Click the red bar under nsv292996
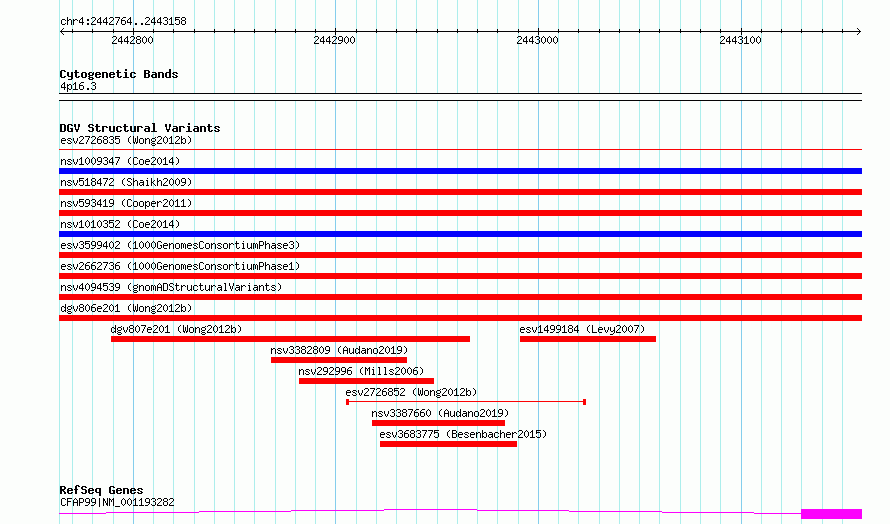The height and width of the screenshot is (524, 890). [366, 381]
